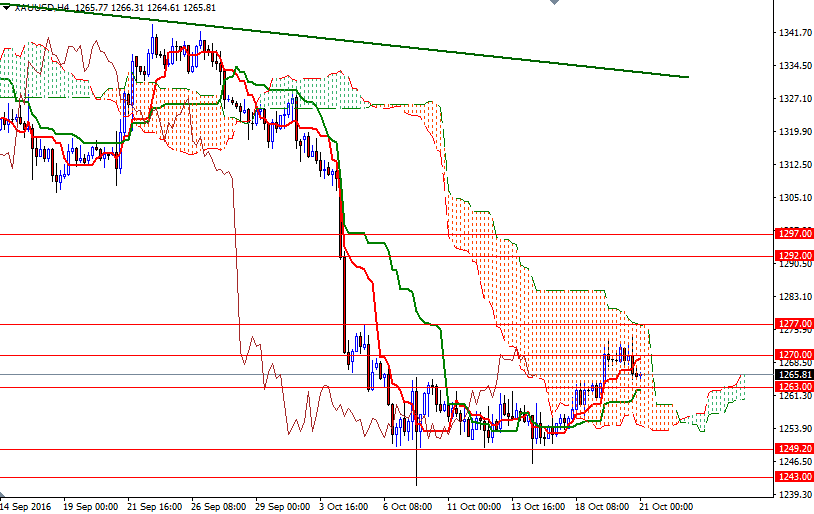Click the 1327.10 price axis value

[795, 99]
